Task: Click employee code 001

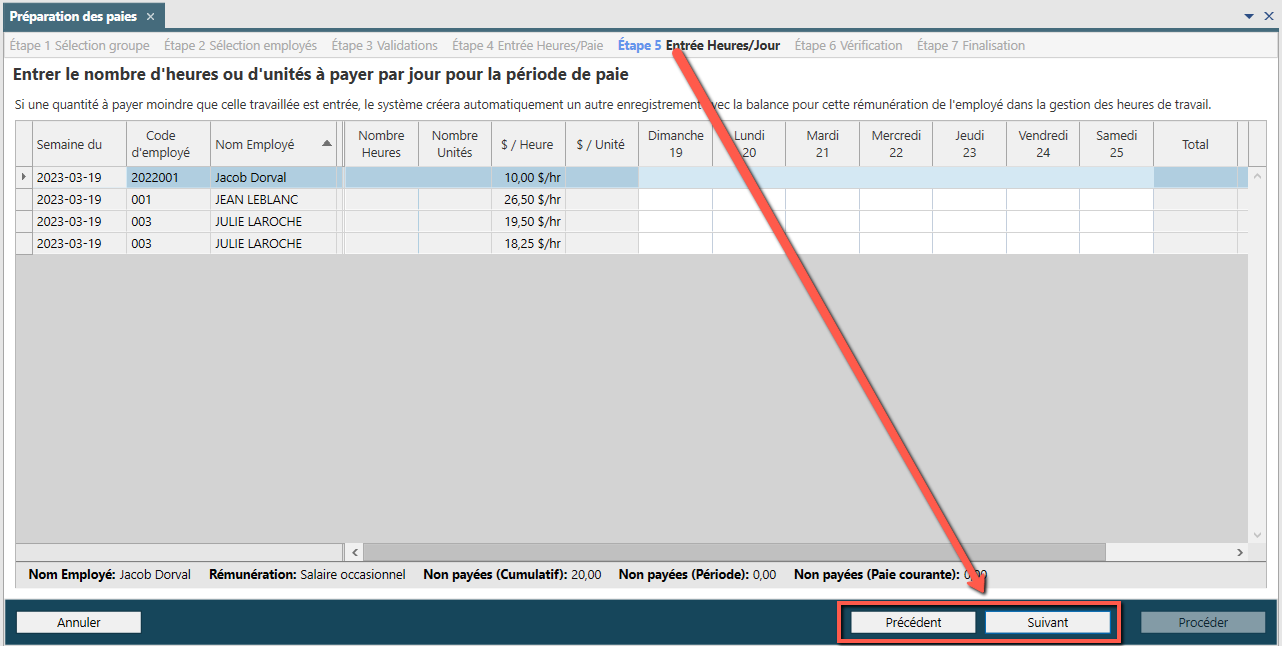Action: tap(168, 199)
